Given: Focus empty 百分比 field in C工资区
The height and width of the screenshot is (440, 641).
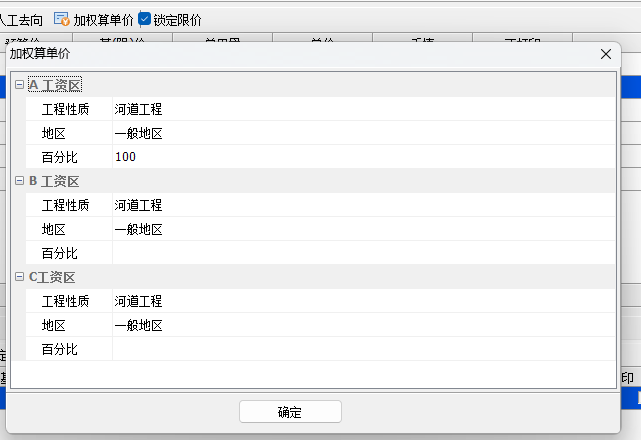Looking at the screenshot, I should [360, 349].
